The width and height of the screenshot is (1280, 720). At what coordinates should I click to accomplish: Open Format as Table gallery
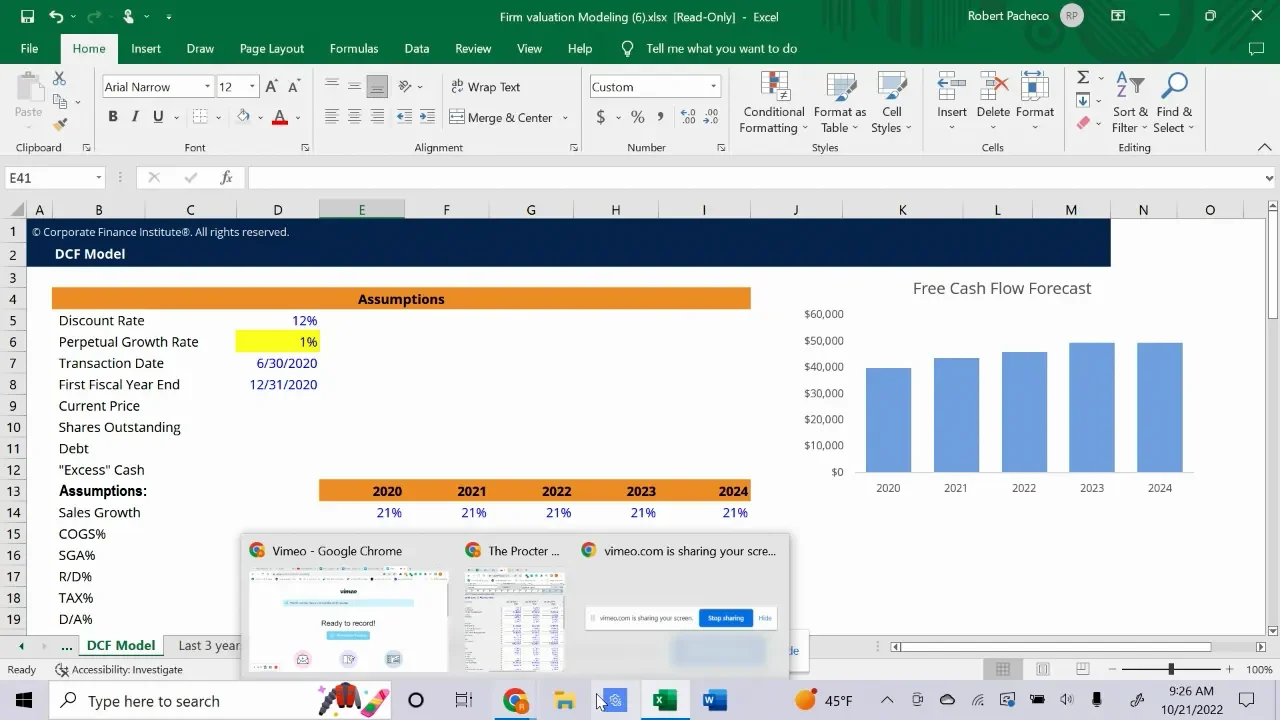[x=839, y=102]
